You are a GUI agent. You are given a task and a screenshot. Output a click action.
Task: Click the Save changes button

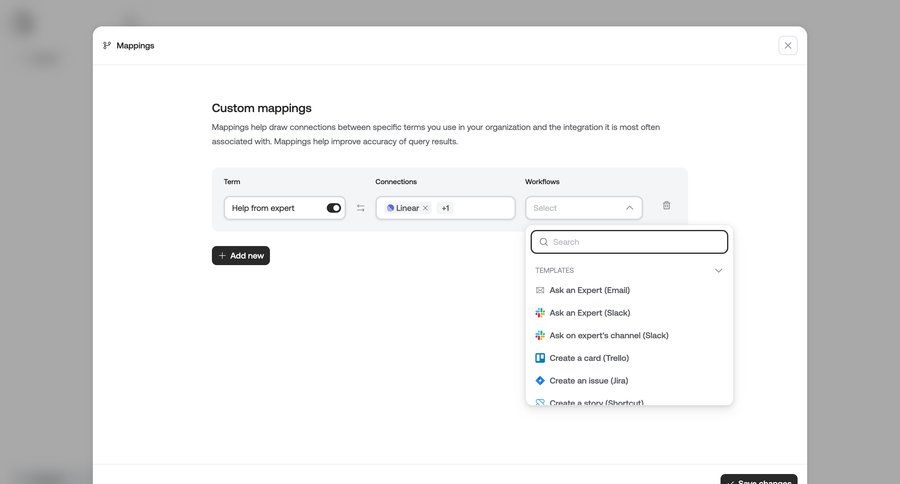click(759, 479)
